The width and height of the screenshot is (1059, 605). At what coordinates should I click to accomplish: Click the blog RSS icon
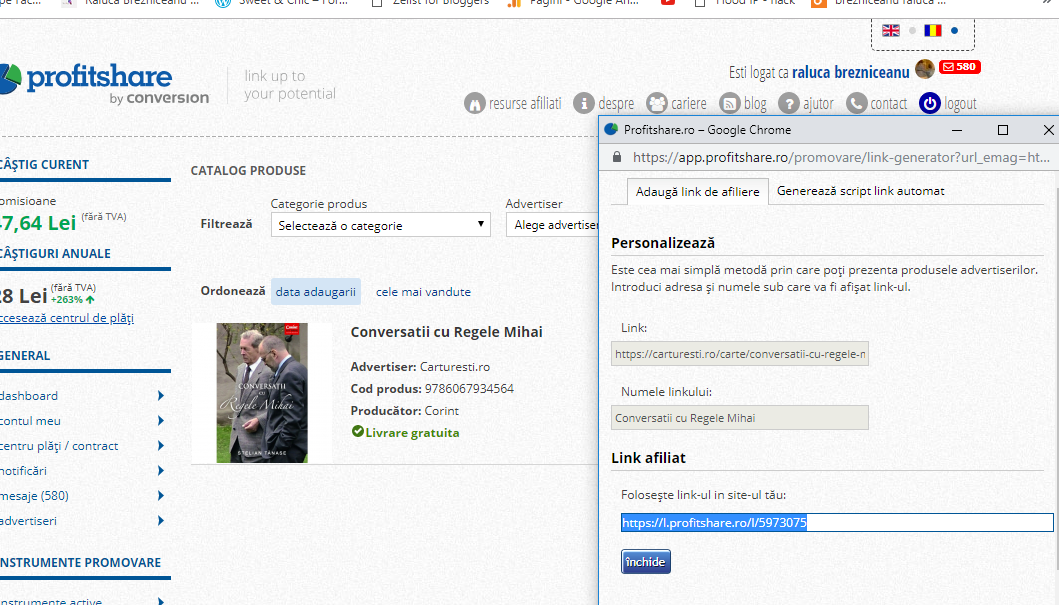pos(730,103)
